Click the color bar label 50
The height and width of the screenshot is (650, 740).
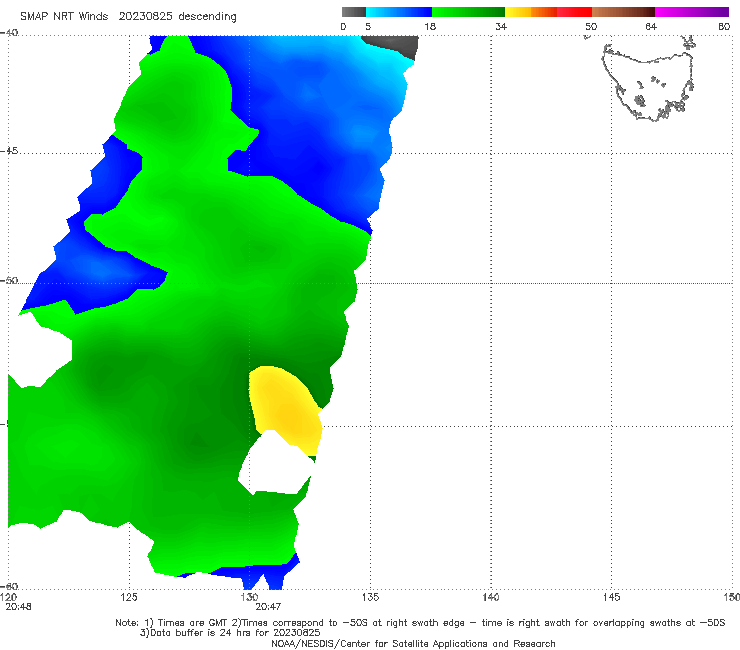pyautogui.click(x=591, y=26)
